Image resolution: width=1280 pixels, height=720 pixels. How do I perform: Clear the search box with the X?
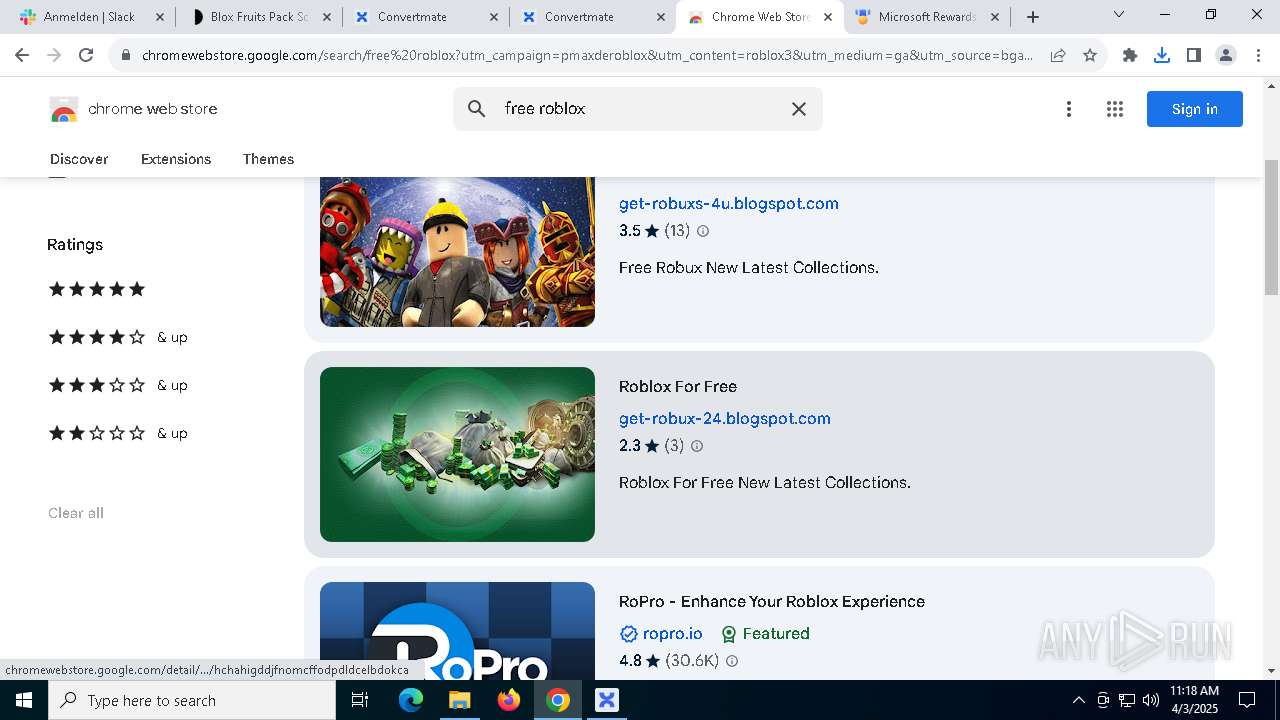click(799, 109)
